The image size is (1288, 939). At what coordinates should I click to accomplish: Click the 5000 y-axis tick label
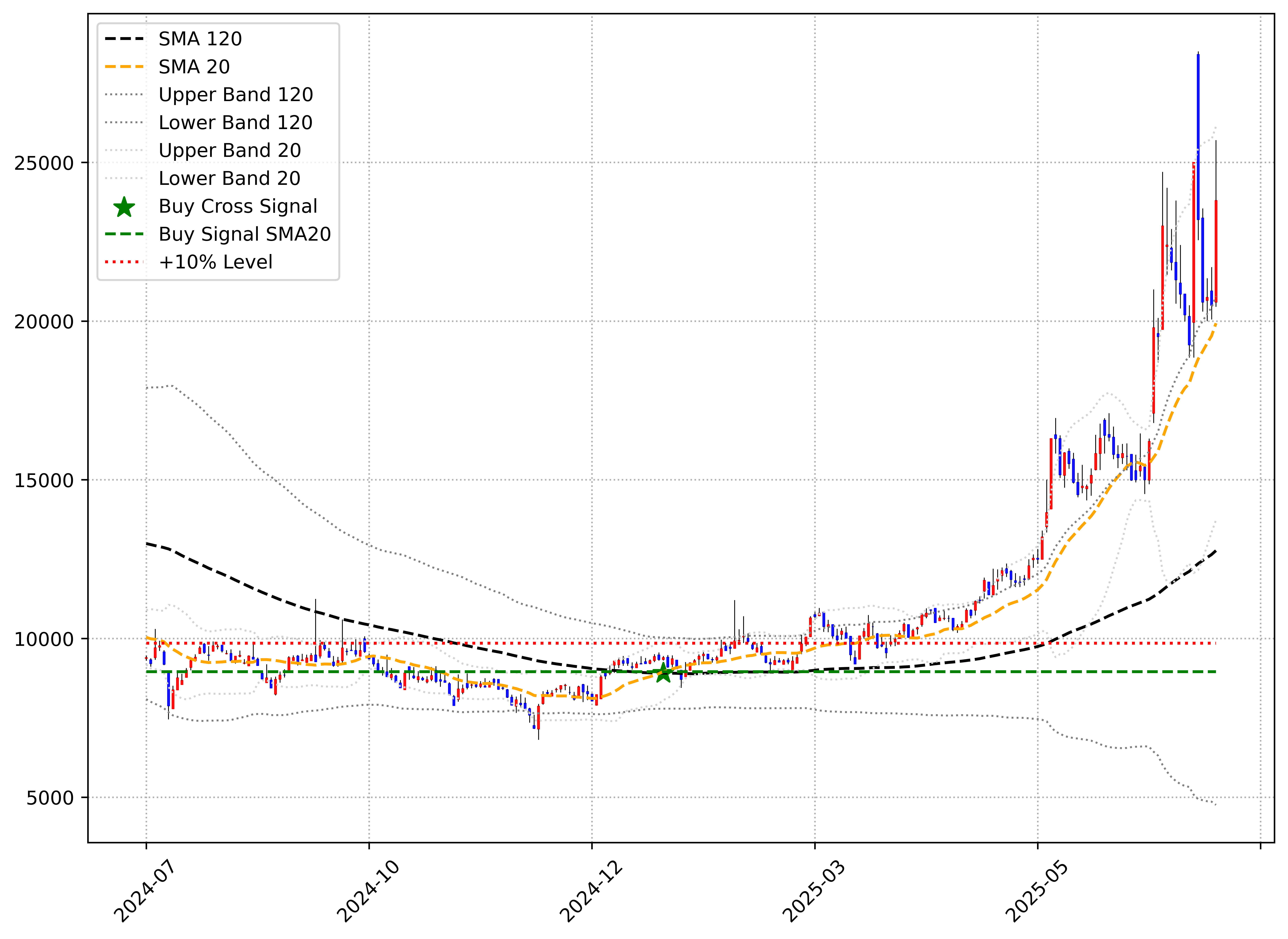click(x=50, y=797)
